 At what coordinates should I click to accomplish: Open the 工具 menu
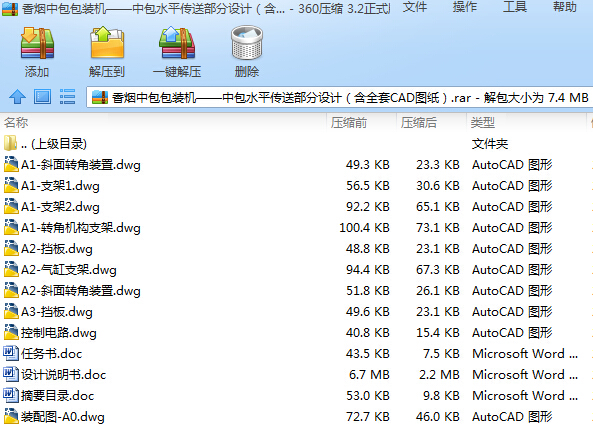pos(515,7)
